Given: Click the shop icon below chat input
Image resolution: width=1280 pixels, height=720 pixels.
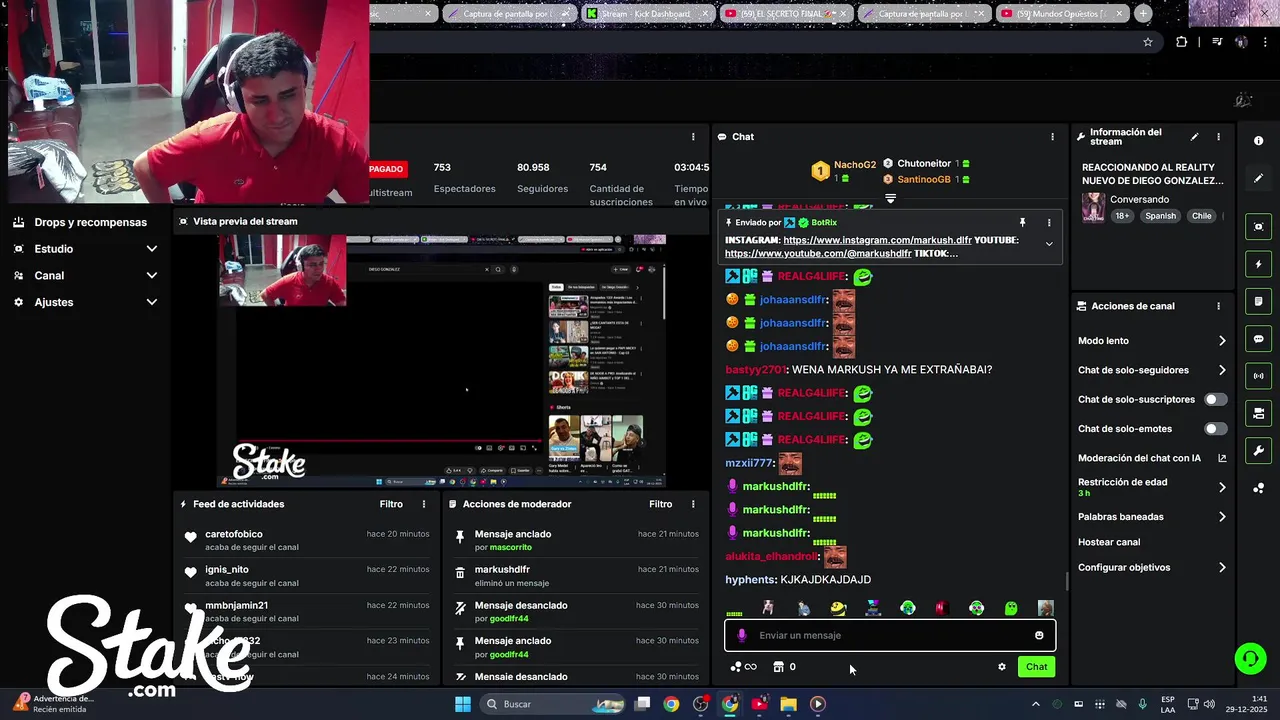Looking at the screenshot, I should [x=779, y=667].
